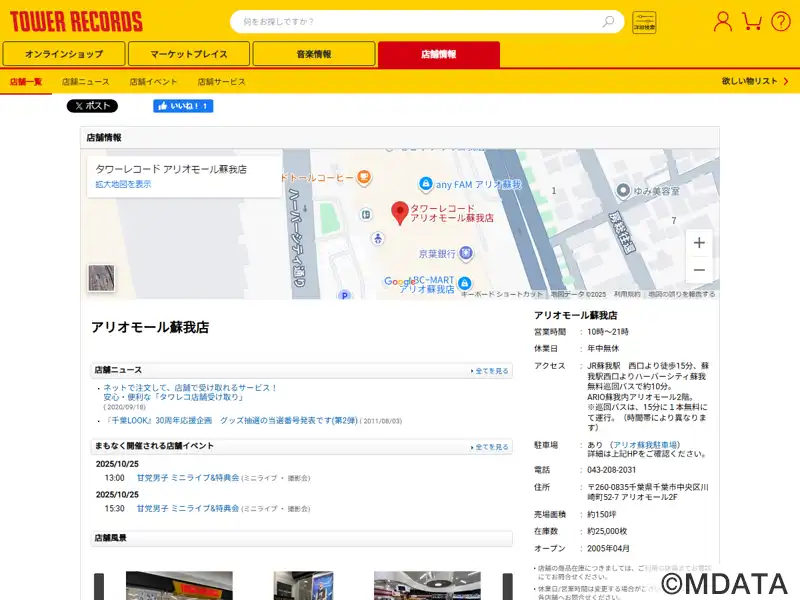Open the 店舗イベント submenu item
The image size is (800, 600).
coord(153,82)
